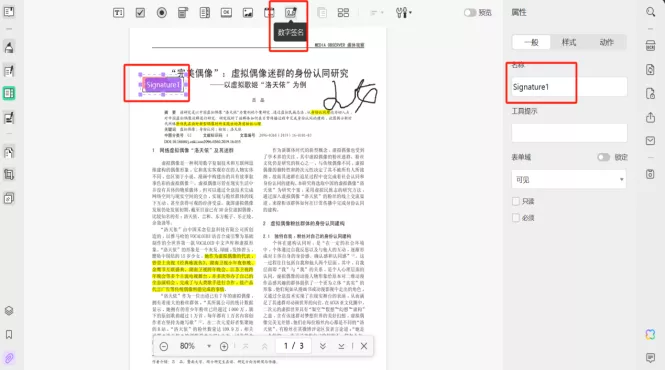Check the 只读 read-only checkbox

(516, 201)
